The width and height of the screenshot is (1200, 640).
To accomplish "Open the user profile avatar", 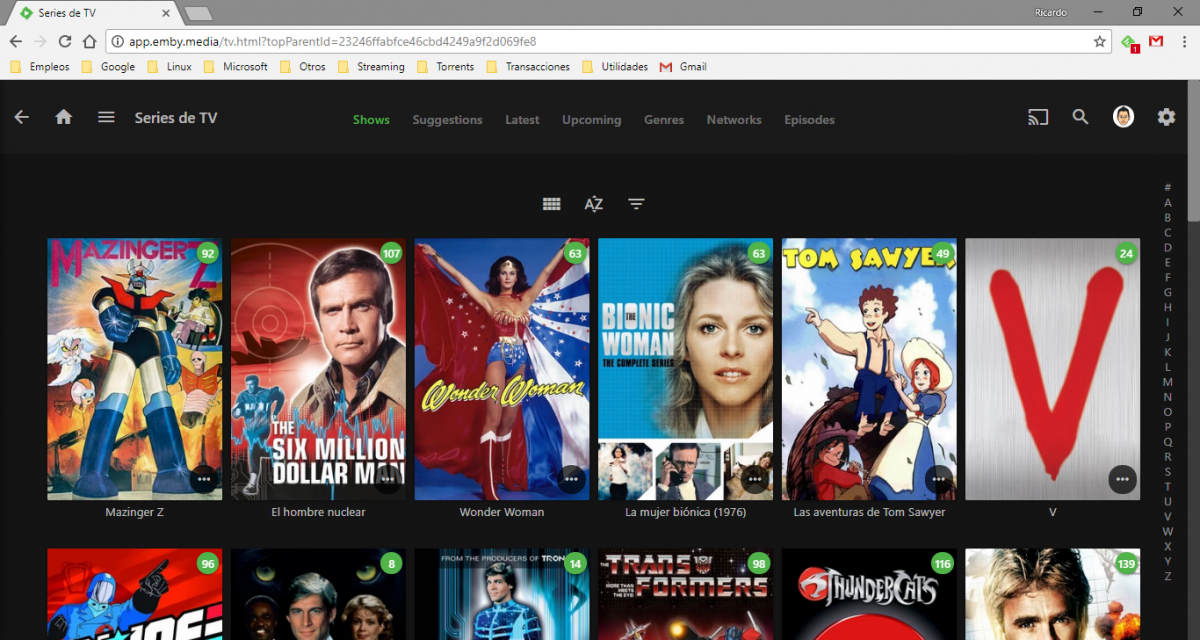I will click(1123, 117).
